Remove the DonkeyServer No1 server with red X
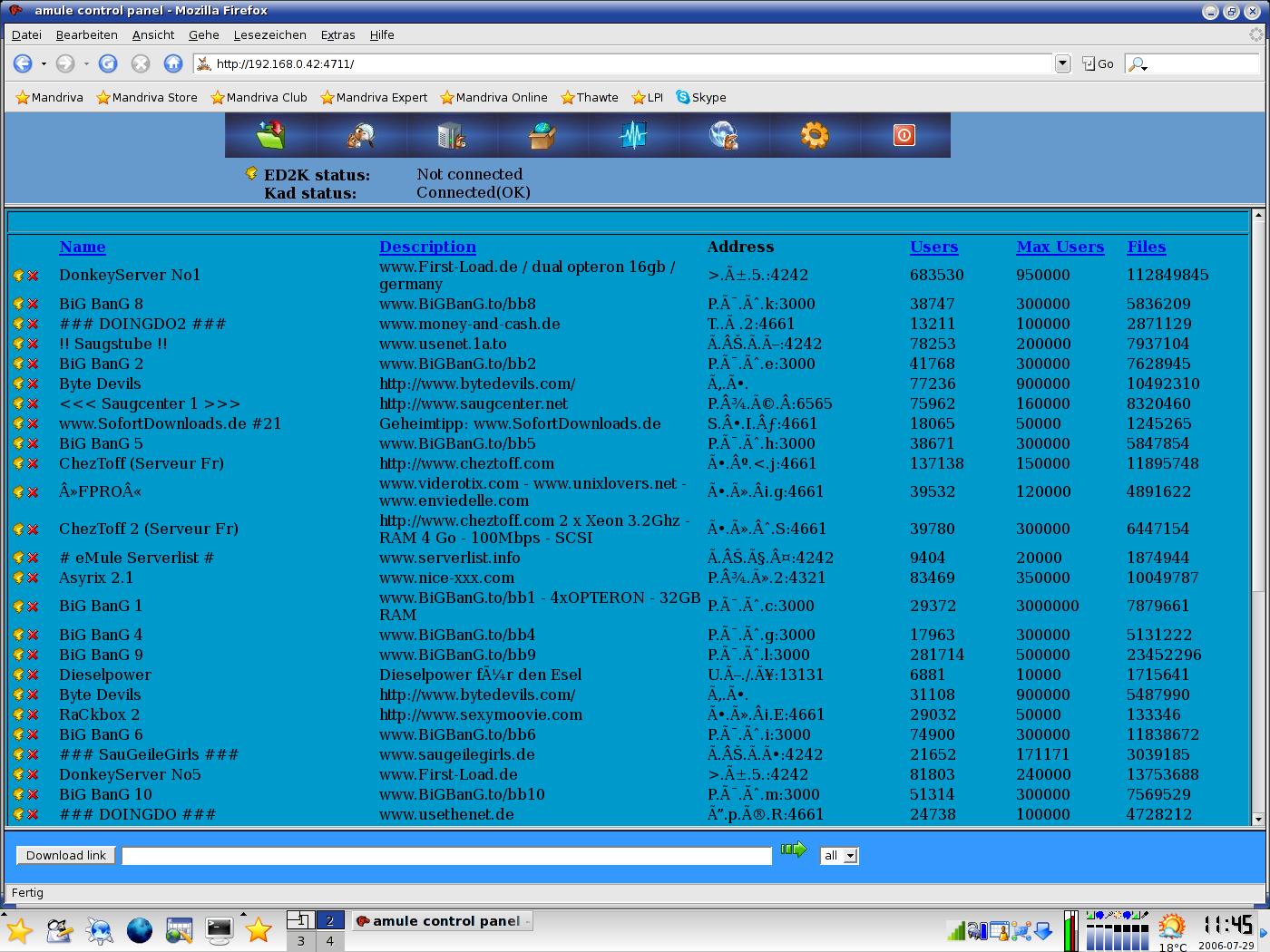Image resolution: width=1270 pixels, height=952 pixels. (34, 276)
